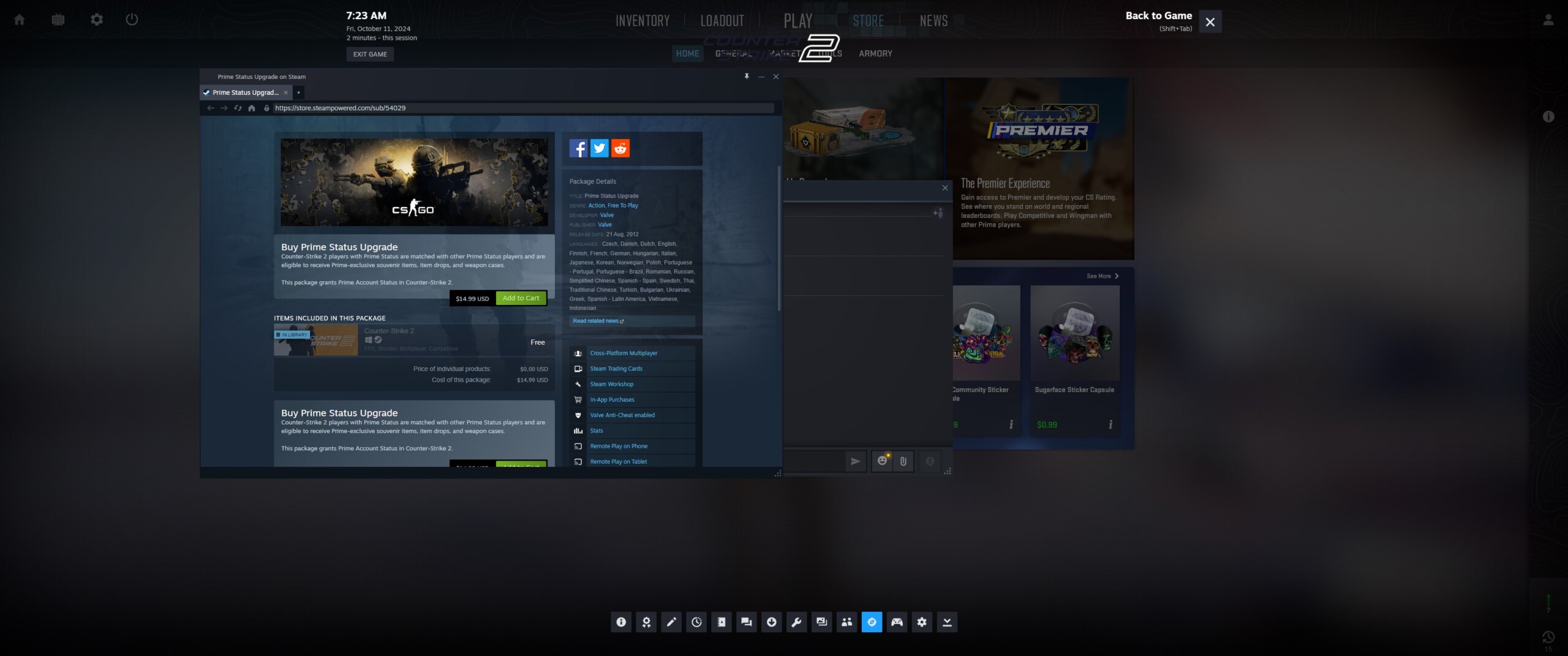
Task: Open the Premier Experience promo card
Action: [1039, 168]
